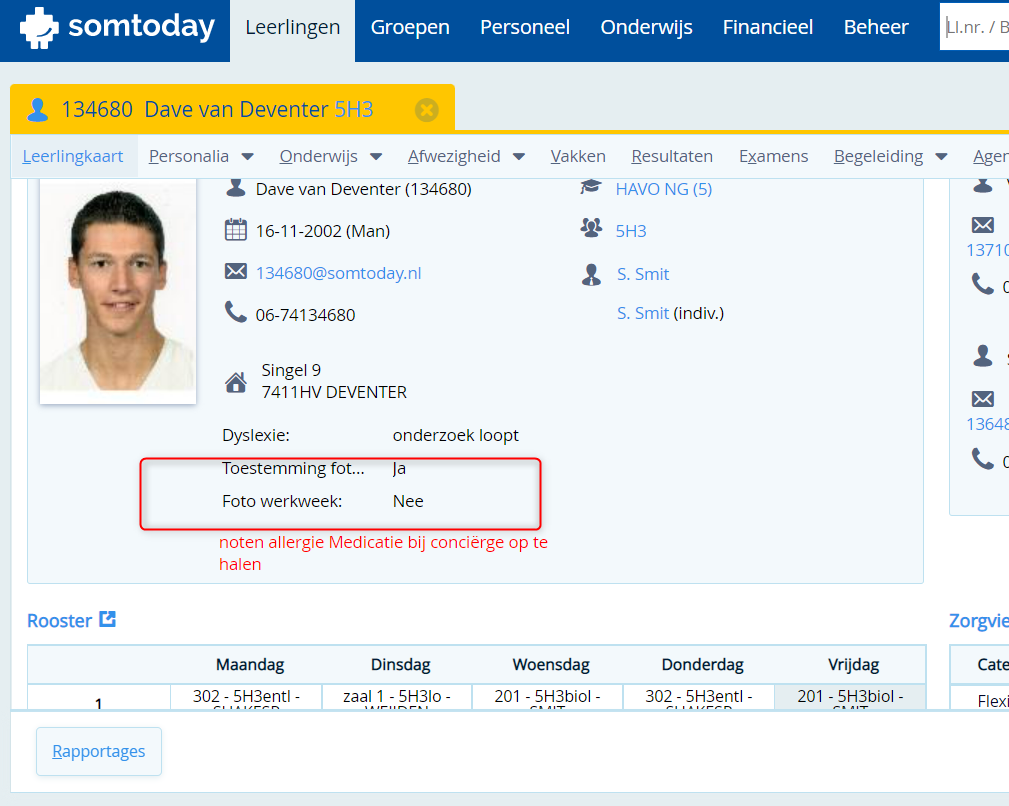This screenshot has width=1009, height=806.
Task: Click the red noten allergie Medicatie notice
Action: 383,553
